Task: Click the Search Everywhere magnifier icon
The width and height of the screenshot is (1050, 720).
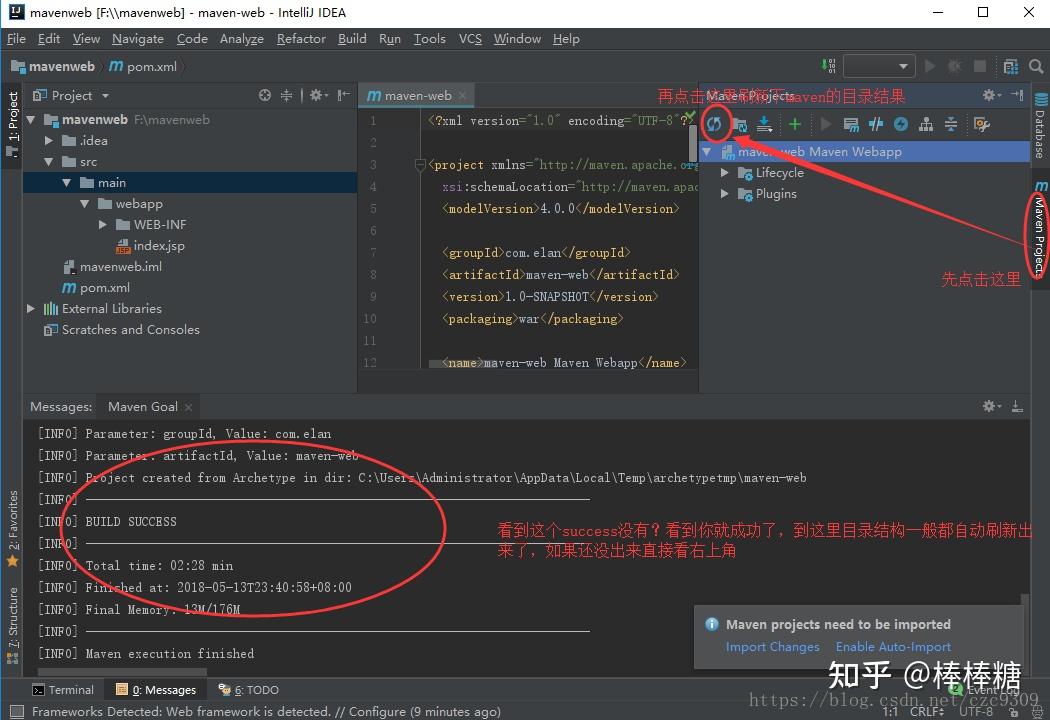Action: [1035, 66]
